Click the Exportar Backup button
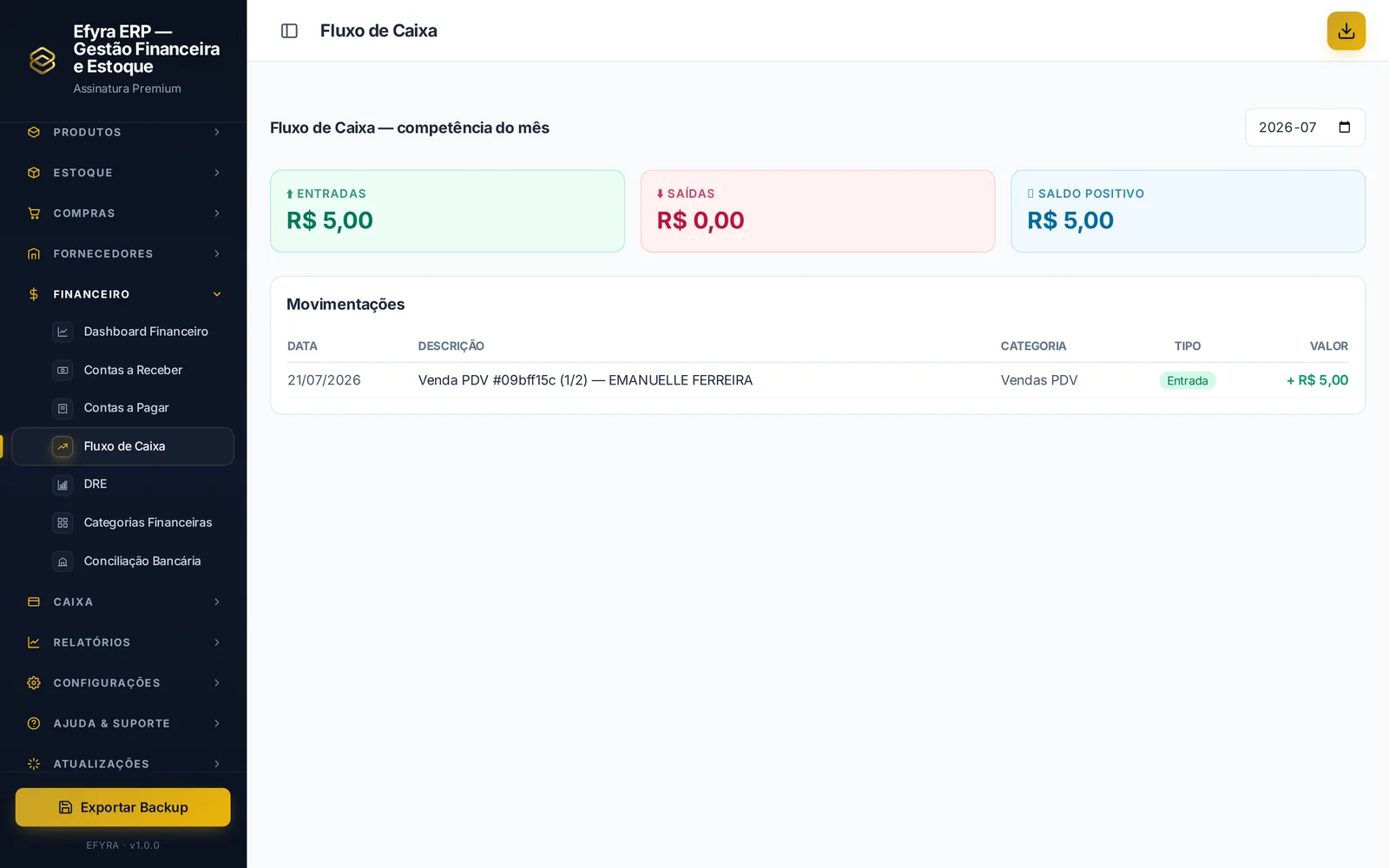Image resolution: width=1389 pixels, height=868 pixels. 122,807
